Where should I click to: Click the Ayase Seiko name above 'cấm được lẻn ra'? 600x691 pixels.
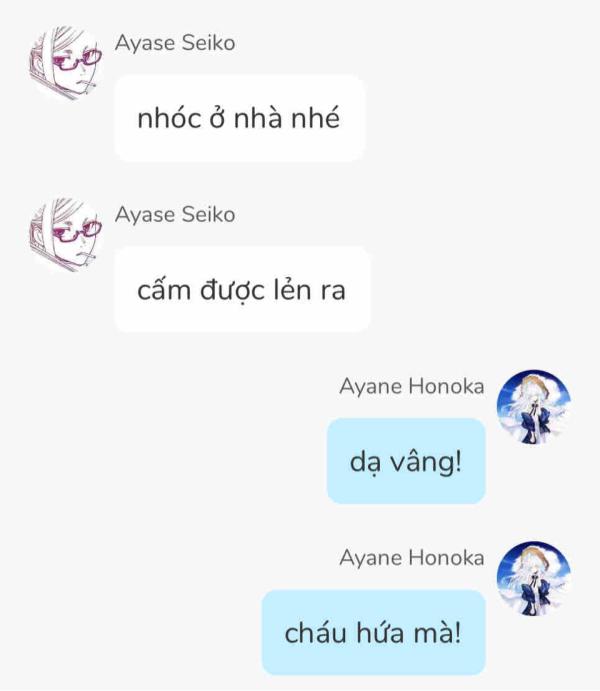tap(175, 215)
